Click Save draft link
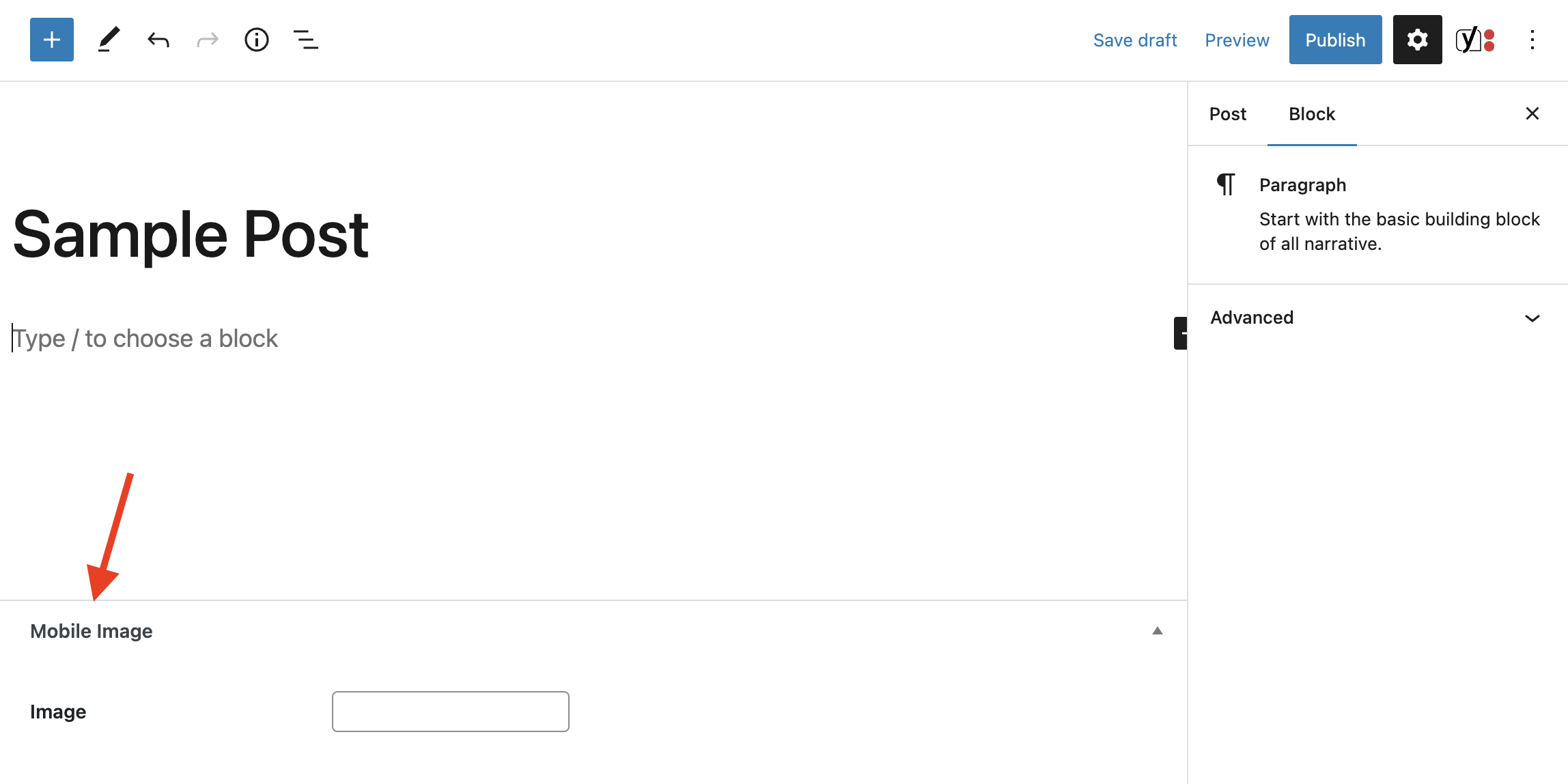The height and width of the screenshot is (784, 1568). (1135, 40)
